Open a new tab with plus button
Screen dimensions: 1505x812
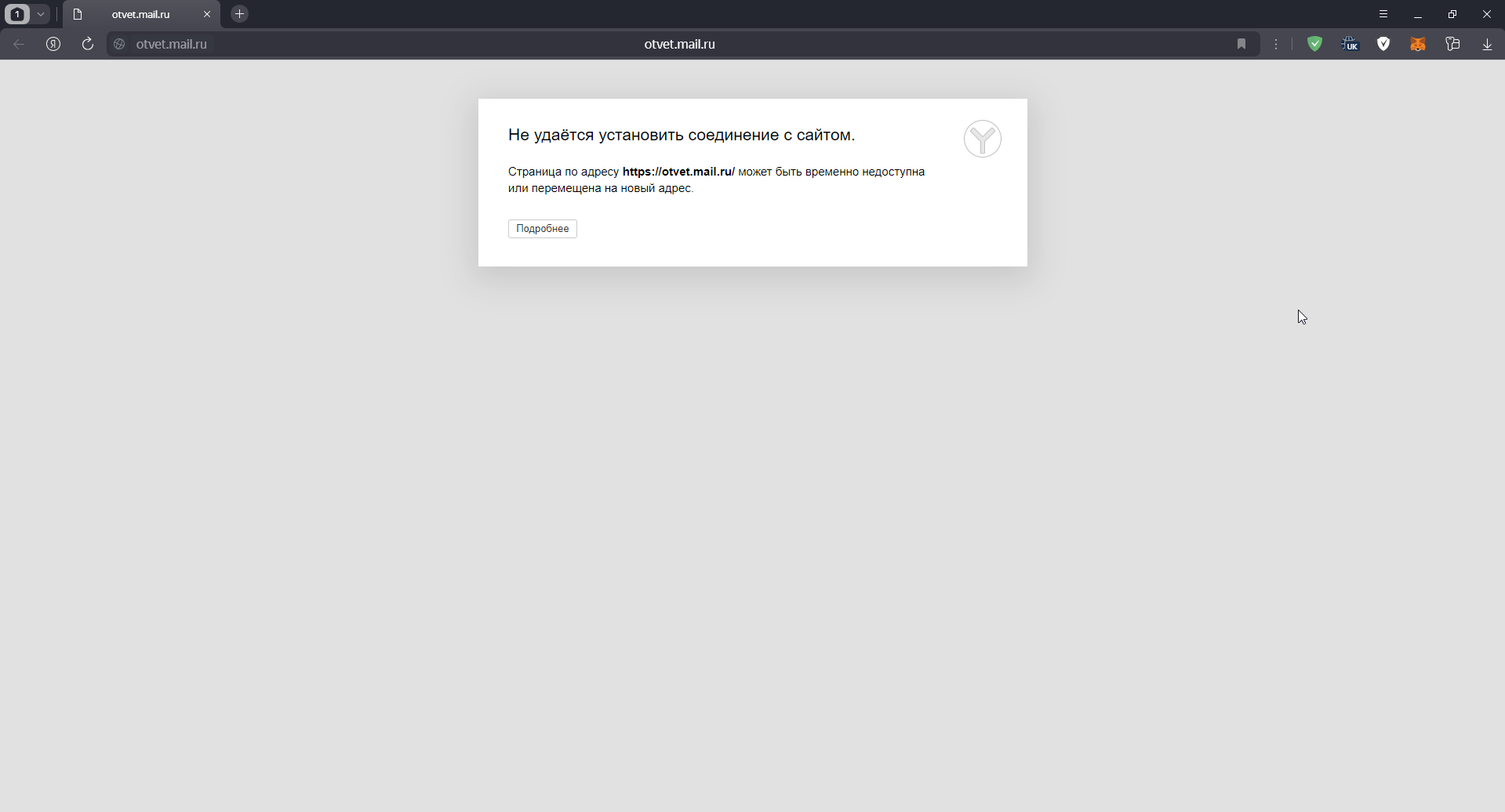(240, 14)
